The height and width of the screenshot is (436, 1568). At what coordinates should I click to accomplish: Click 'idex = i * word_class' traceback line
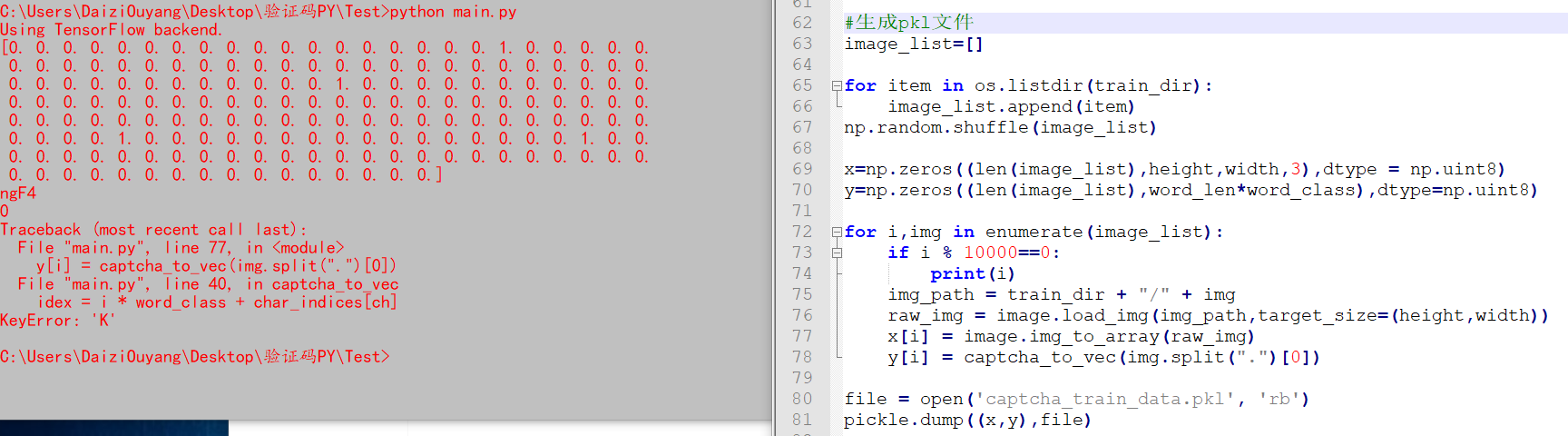tap(217, 302)
